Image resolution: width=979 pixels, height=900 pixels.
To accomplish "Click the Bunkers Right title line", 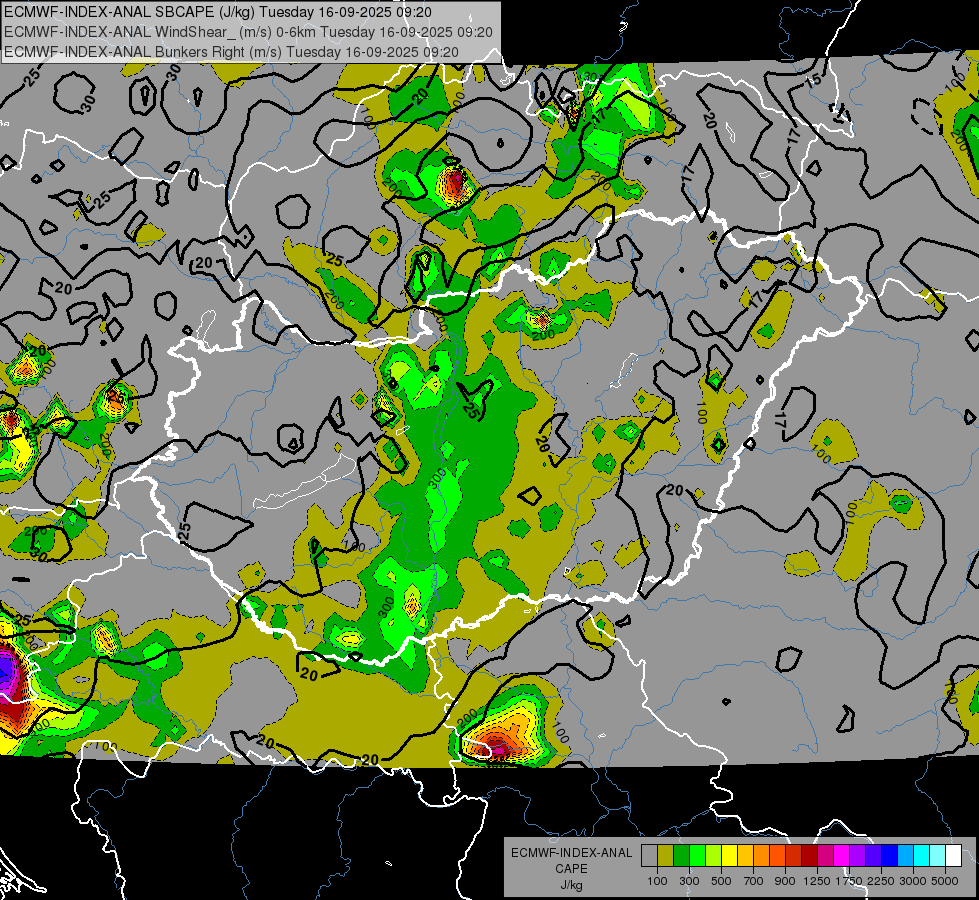I will pyautogui.click(x=231, y=52).
